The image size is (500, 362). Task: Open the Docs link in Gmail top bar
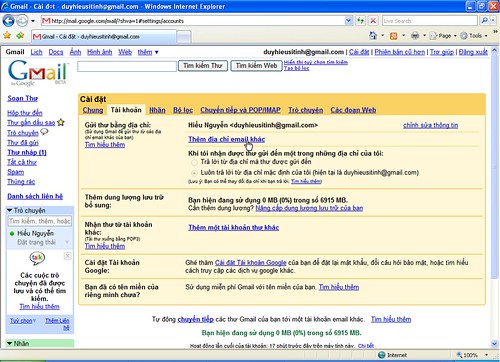tap(56, 52)
